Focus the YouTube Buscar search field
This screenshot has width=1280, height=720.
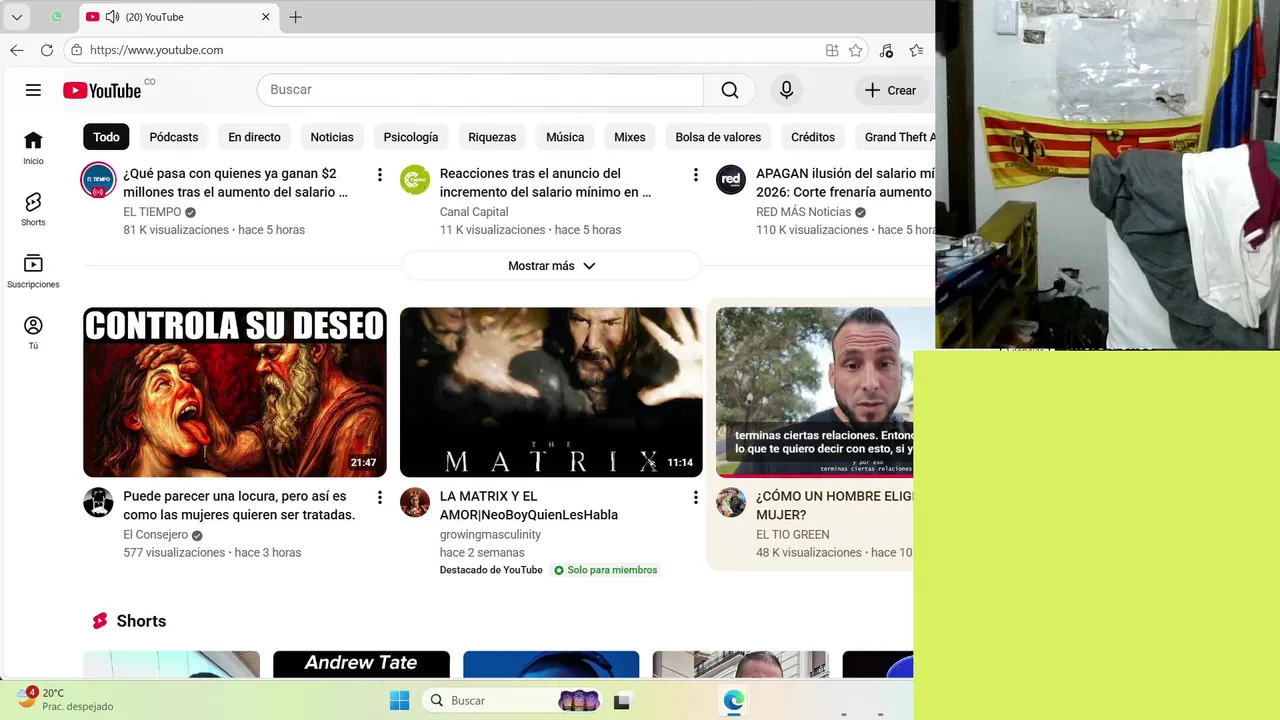[481, 90]
